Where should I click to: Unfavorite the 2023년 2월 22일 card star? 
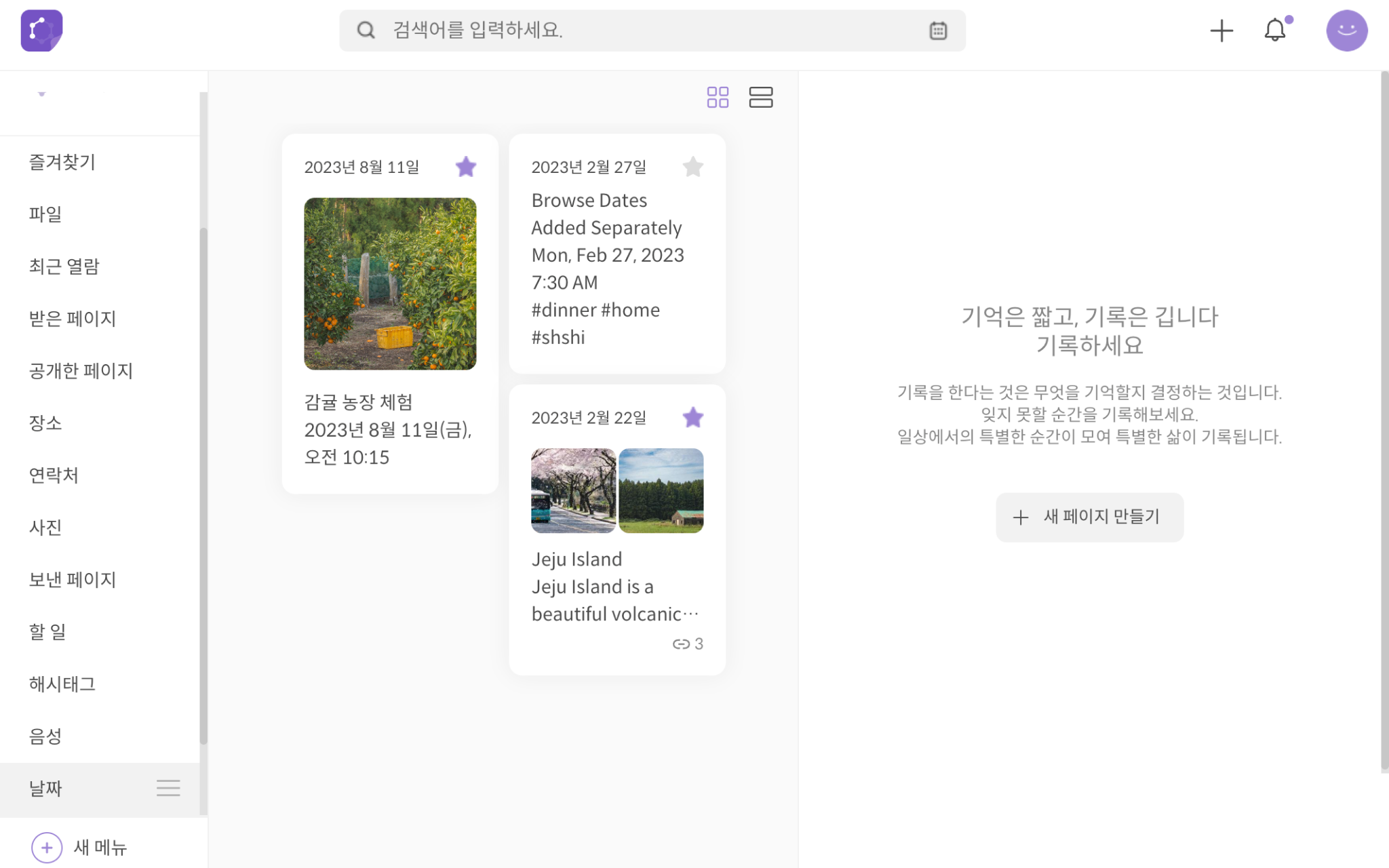click(693, 418)
